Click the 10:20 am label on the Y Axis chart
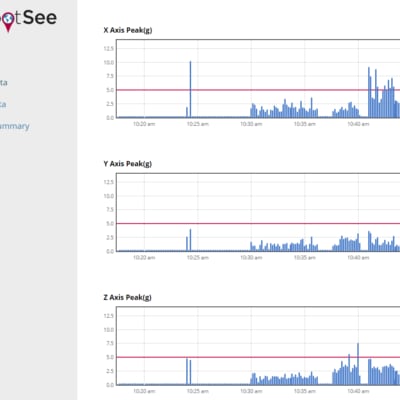 click(144, 258)
